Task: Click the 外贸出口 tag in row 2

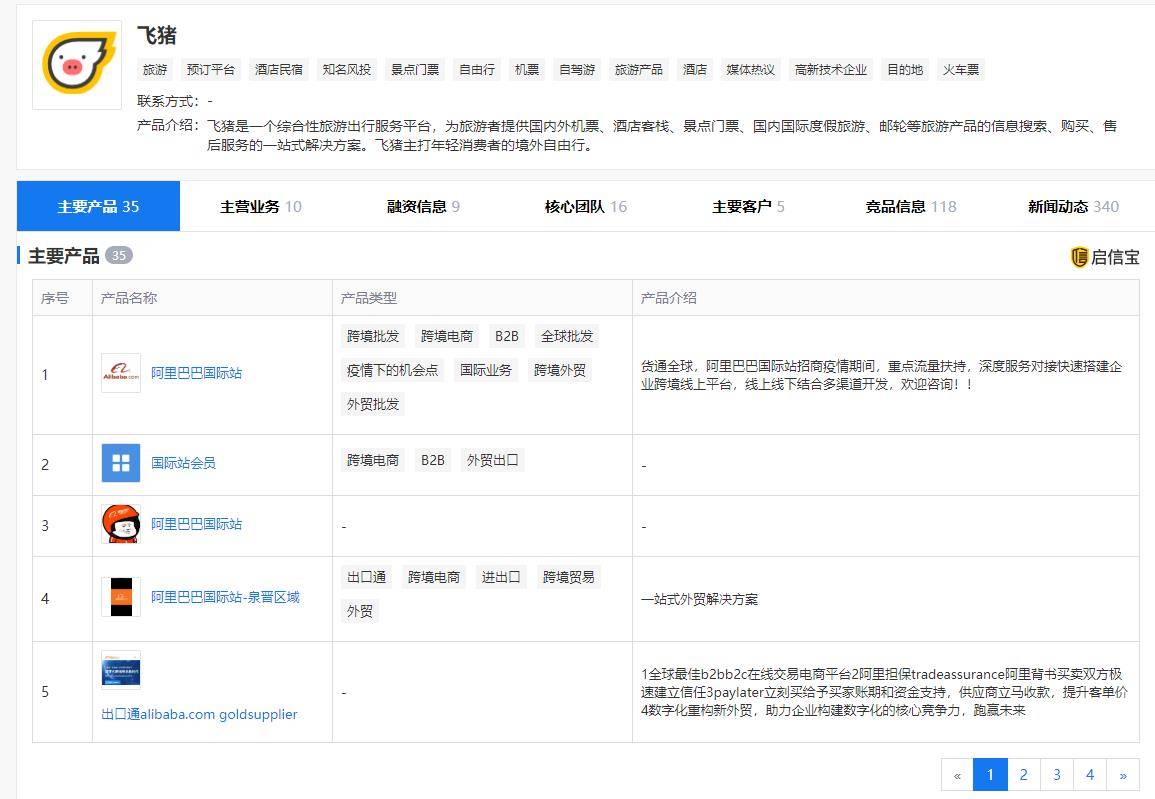Action: [x=492, y=460]
